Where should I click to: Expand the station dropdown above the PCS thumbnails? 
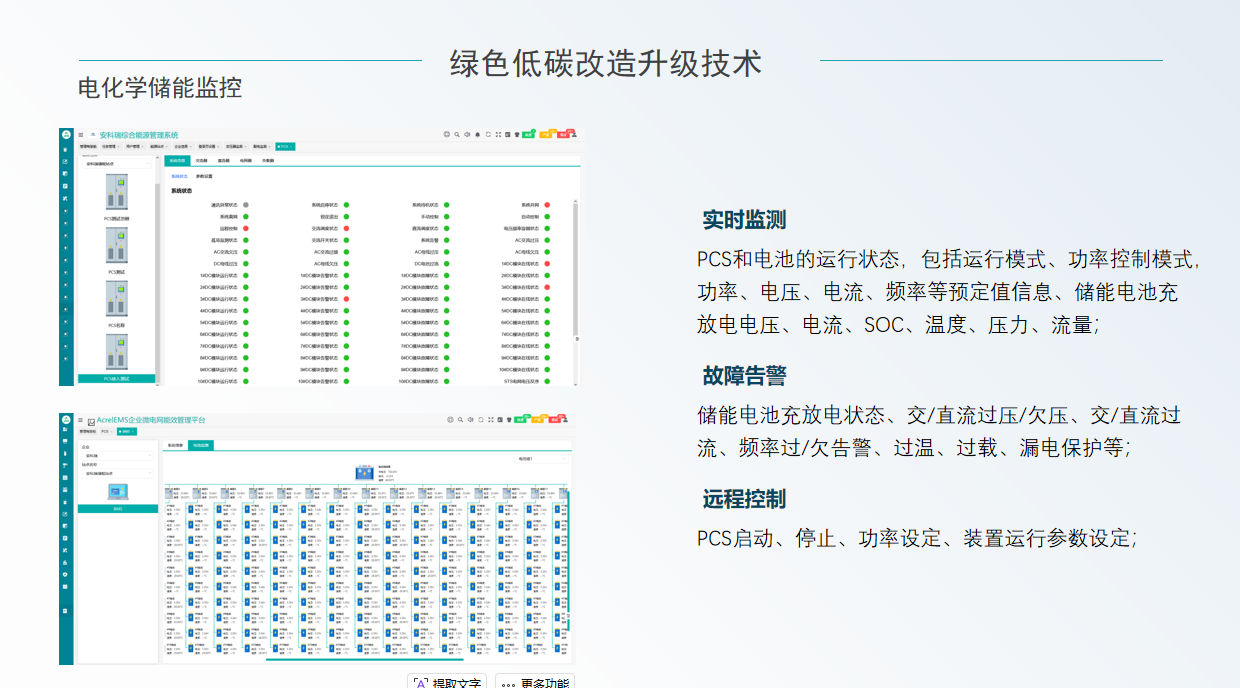coord(117,163)
